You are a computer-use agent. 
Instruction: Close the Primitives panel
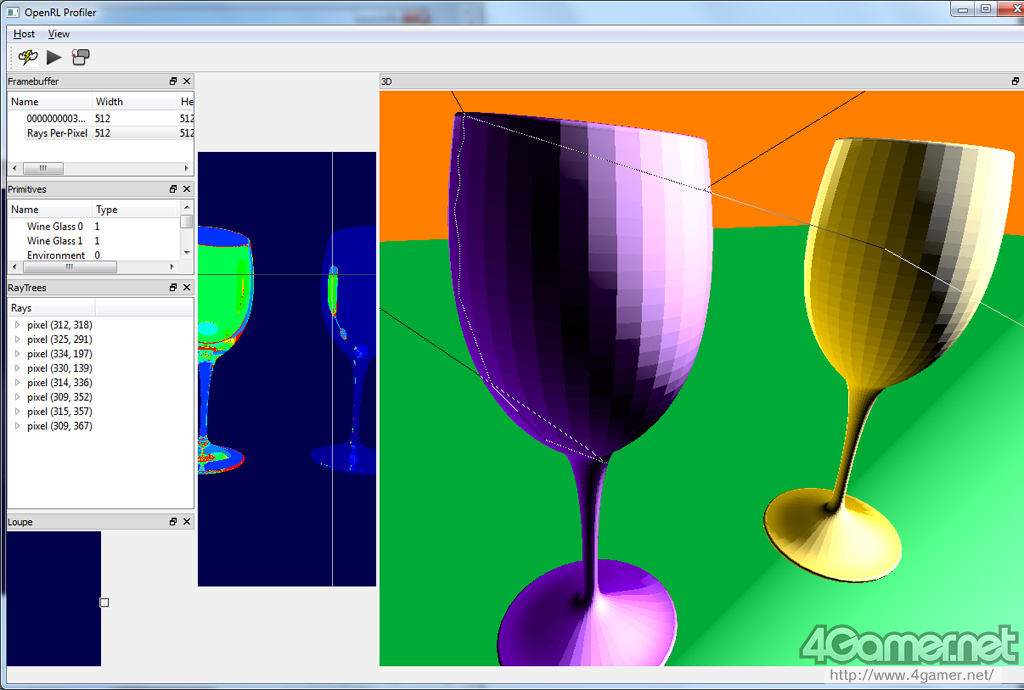pyautogui.click(x=187, y=189)
